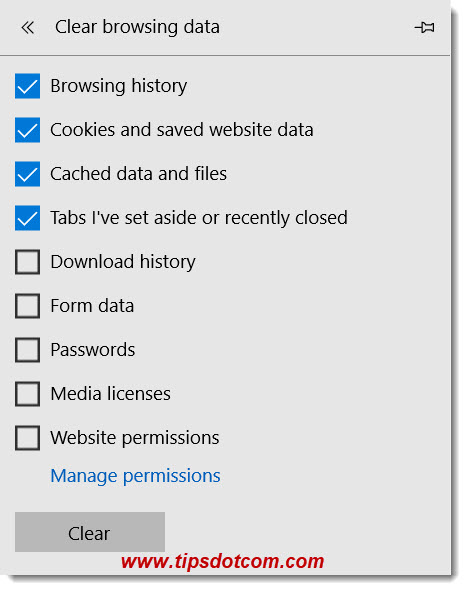Tick the Media licenses checkbox

click(27, 394)
